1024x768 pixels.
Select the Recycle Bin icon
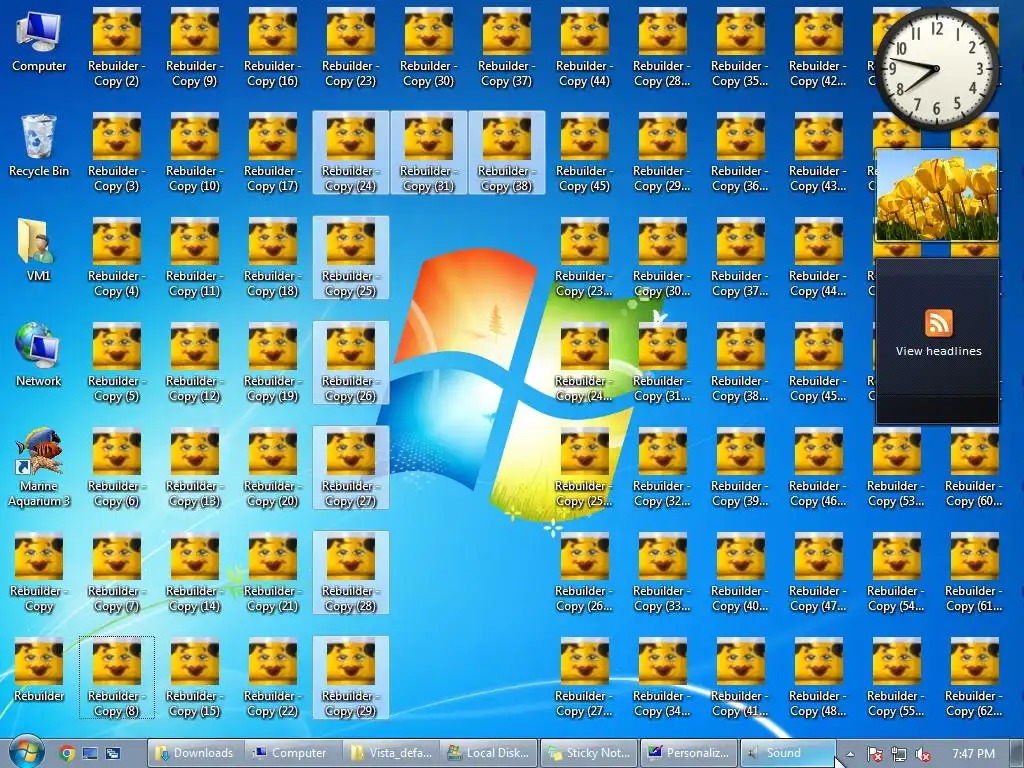click(39, 146)
